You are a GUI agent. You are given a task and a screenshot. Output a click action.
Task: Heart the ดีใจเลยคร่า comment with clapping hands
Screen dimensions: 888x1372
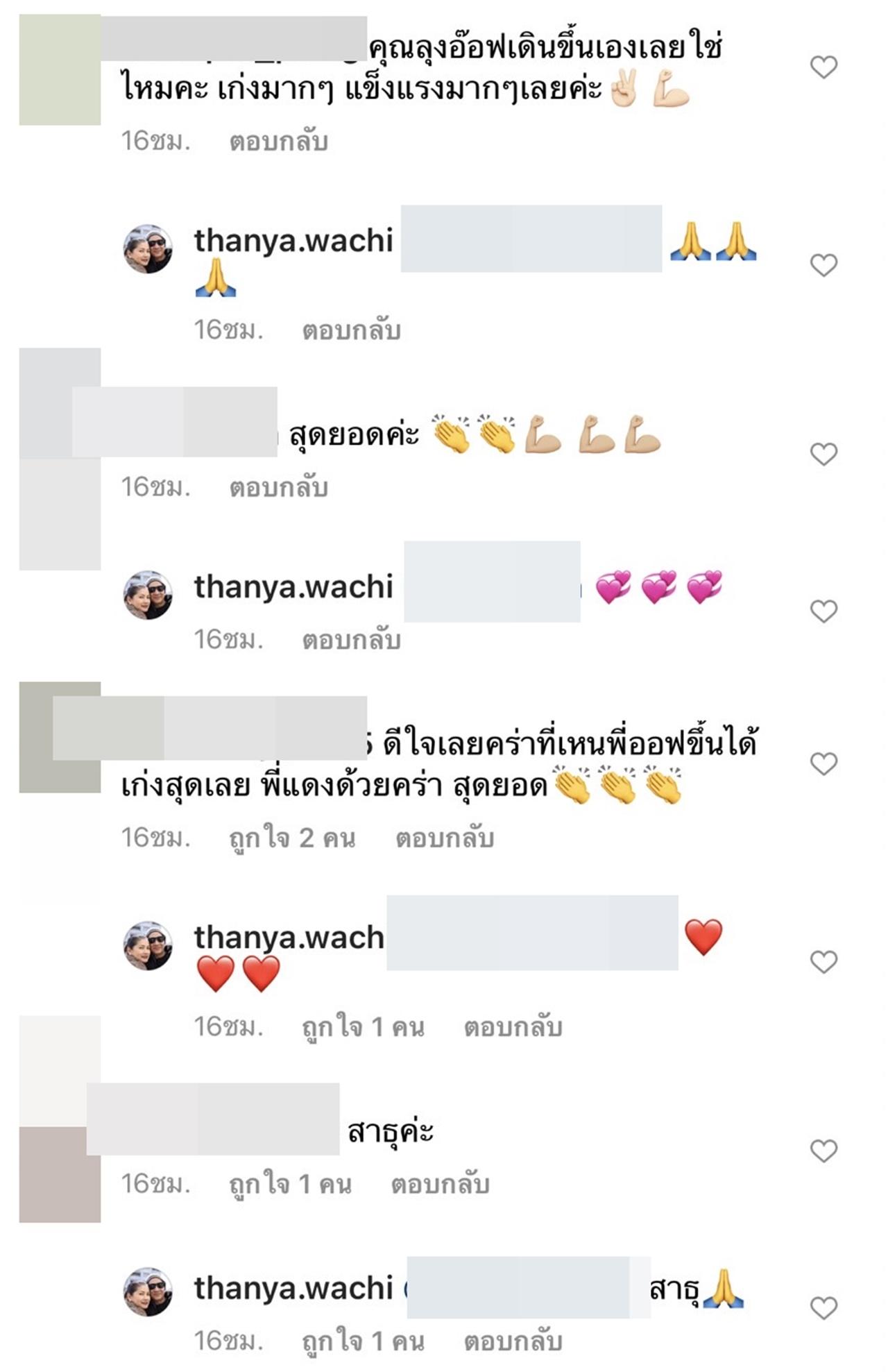click(x=823, y=764)
